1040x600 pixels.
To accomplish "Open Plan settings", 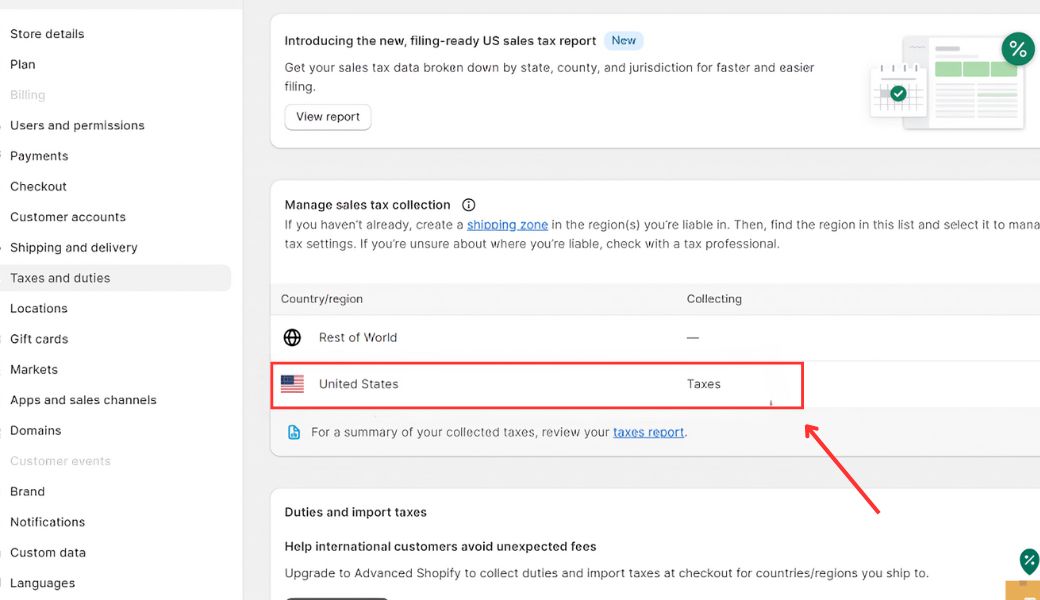I will (x=23, y=64).
